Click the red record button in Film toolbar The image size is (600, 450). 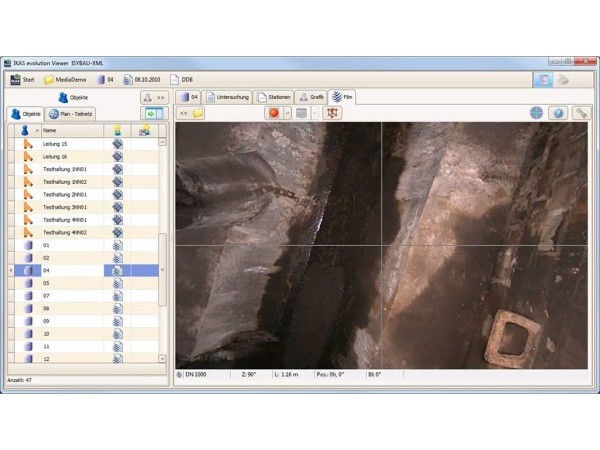pos(272,113)
